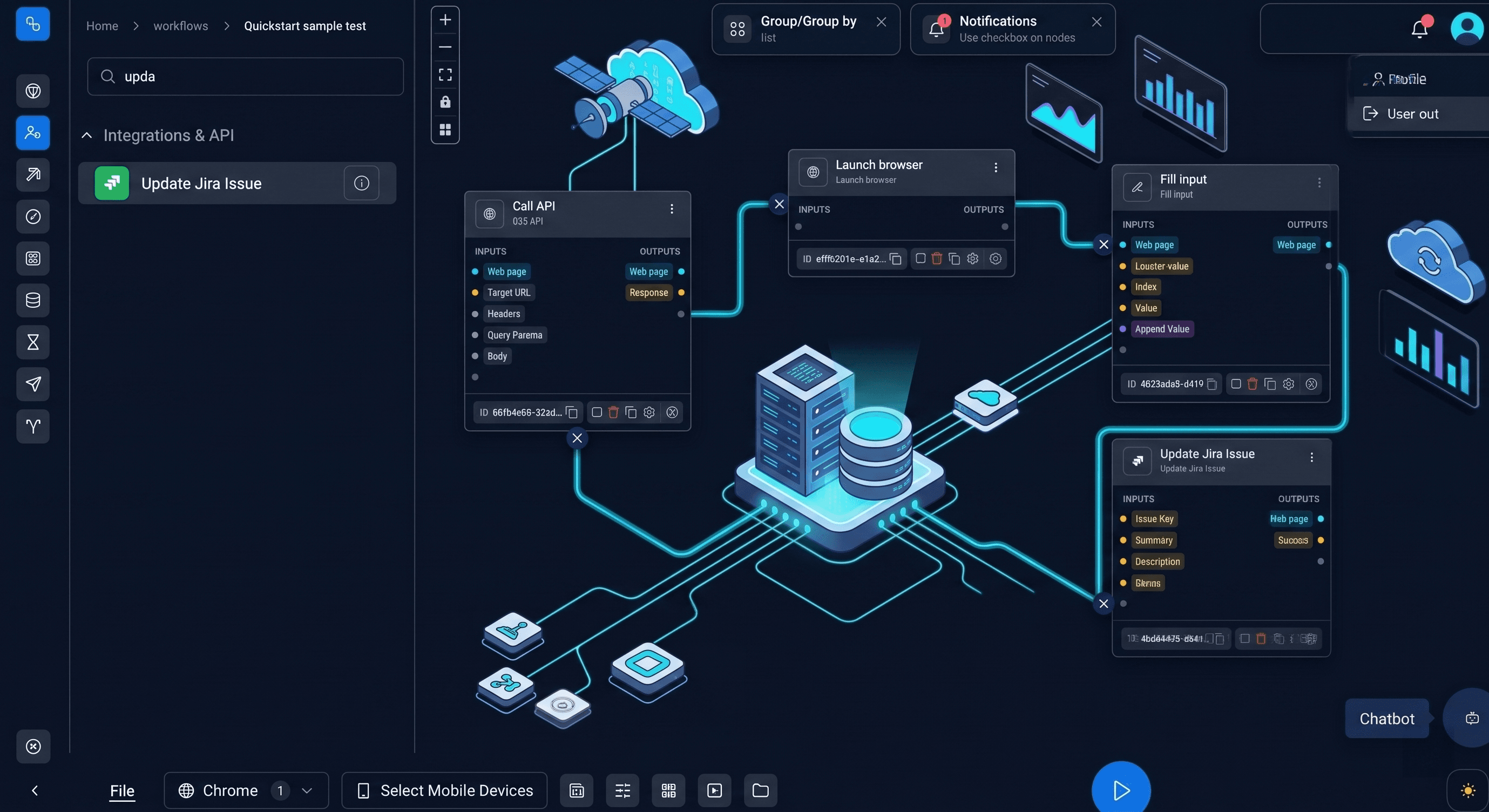This screenshot has width=1489, height=812.
Task: Delete the Launch browser node via trash icon
Action: point(937,258)
